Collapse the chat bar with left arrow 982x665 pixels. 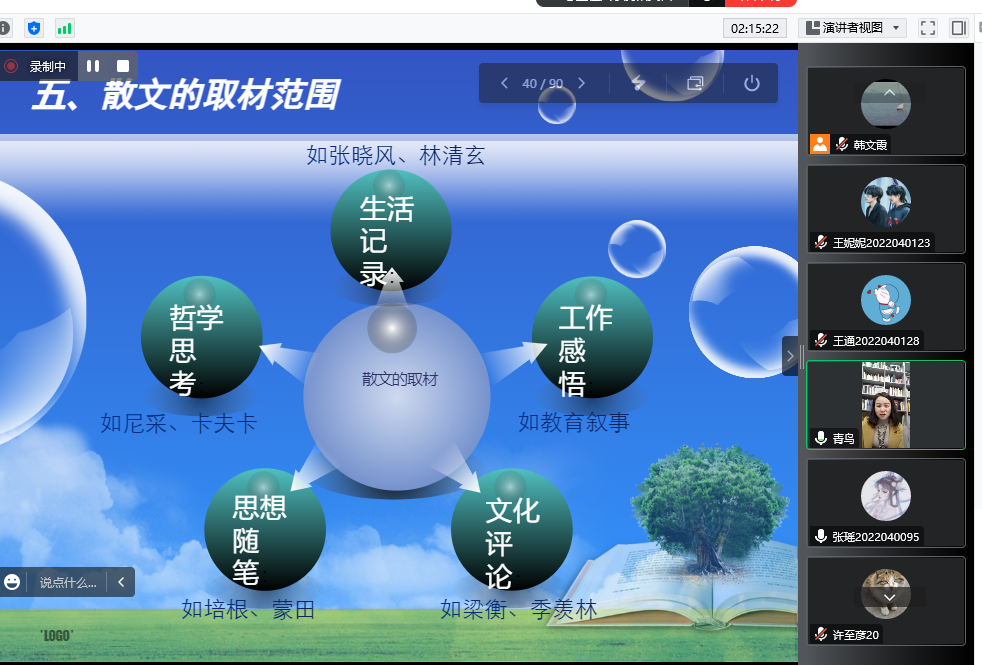pyautogui.click(x=121, y=582)
